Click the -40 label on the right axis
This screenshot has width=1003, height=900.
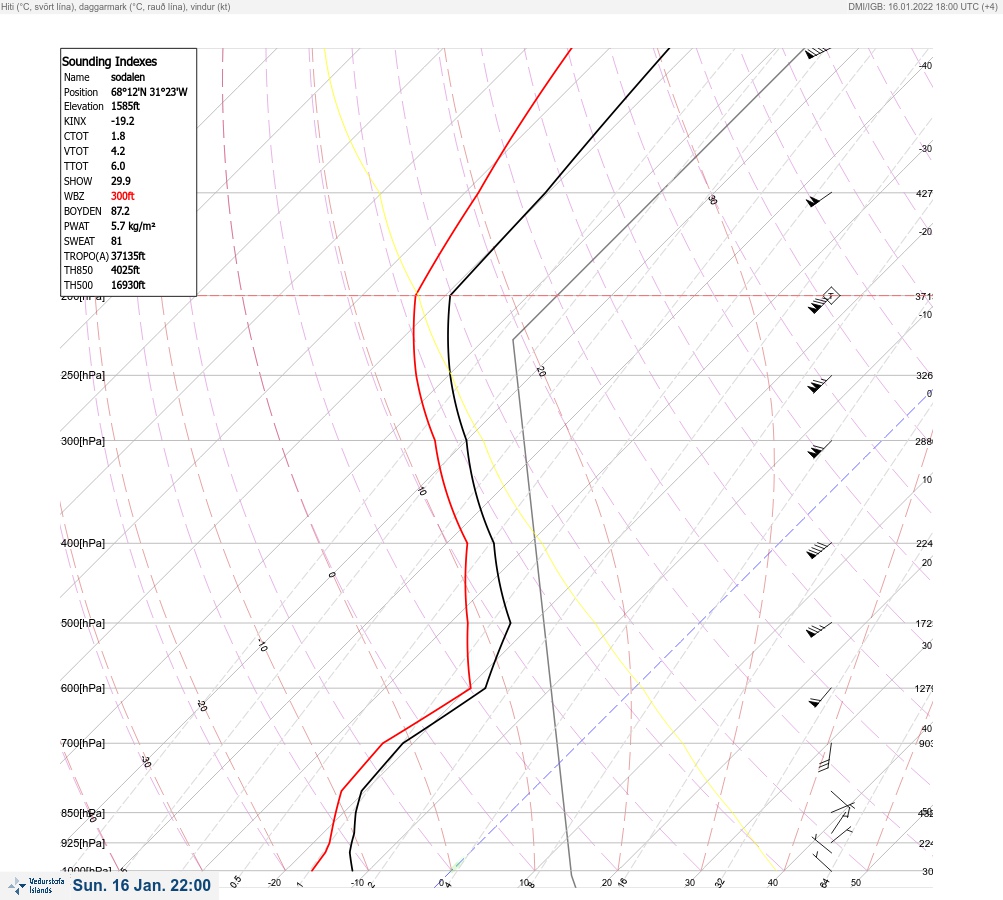click(x=925, y=65)
